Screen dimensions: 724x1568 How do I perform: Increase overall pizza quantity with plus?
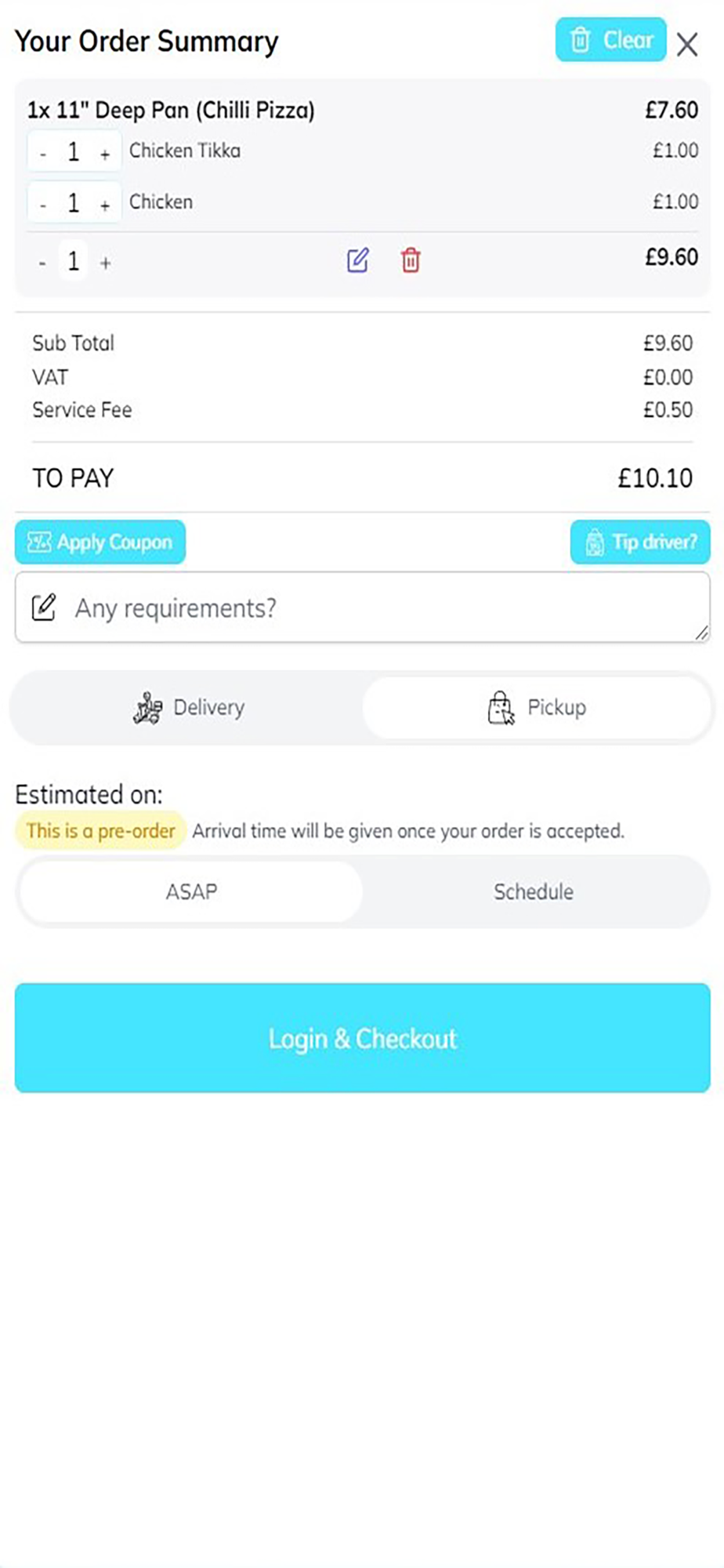pos(105,263)
